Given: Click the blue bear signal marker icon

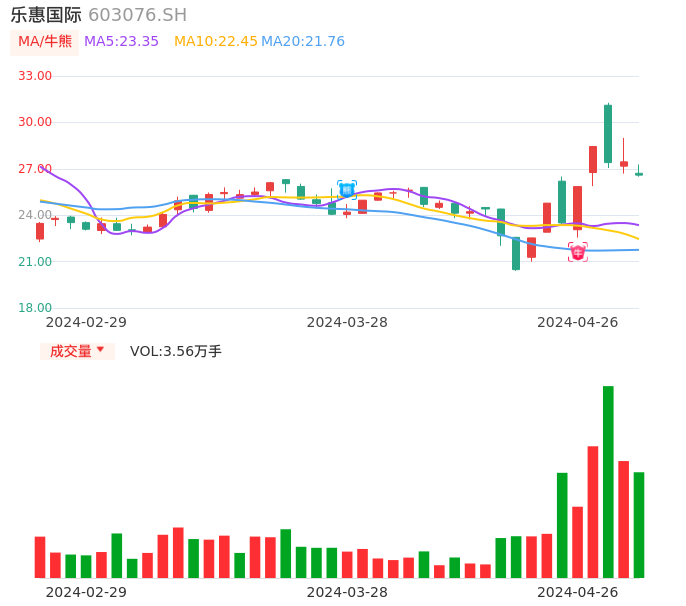Looking at the screenshot, I should tap(347, 190).
